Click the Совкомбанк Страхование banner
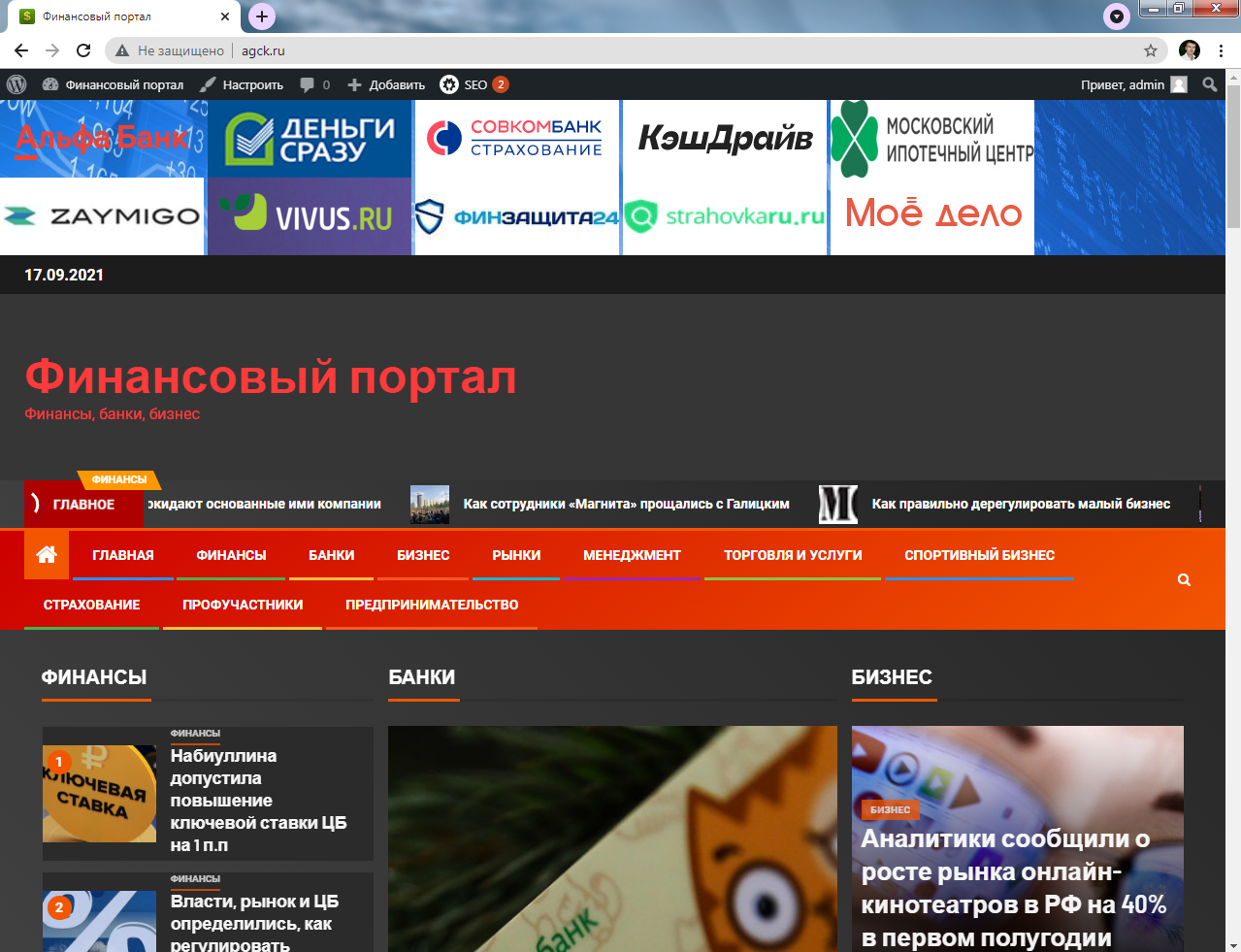 pos(516,139)
